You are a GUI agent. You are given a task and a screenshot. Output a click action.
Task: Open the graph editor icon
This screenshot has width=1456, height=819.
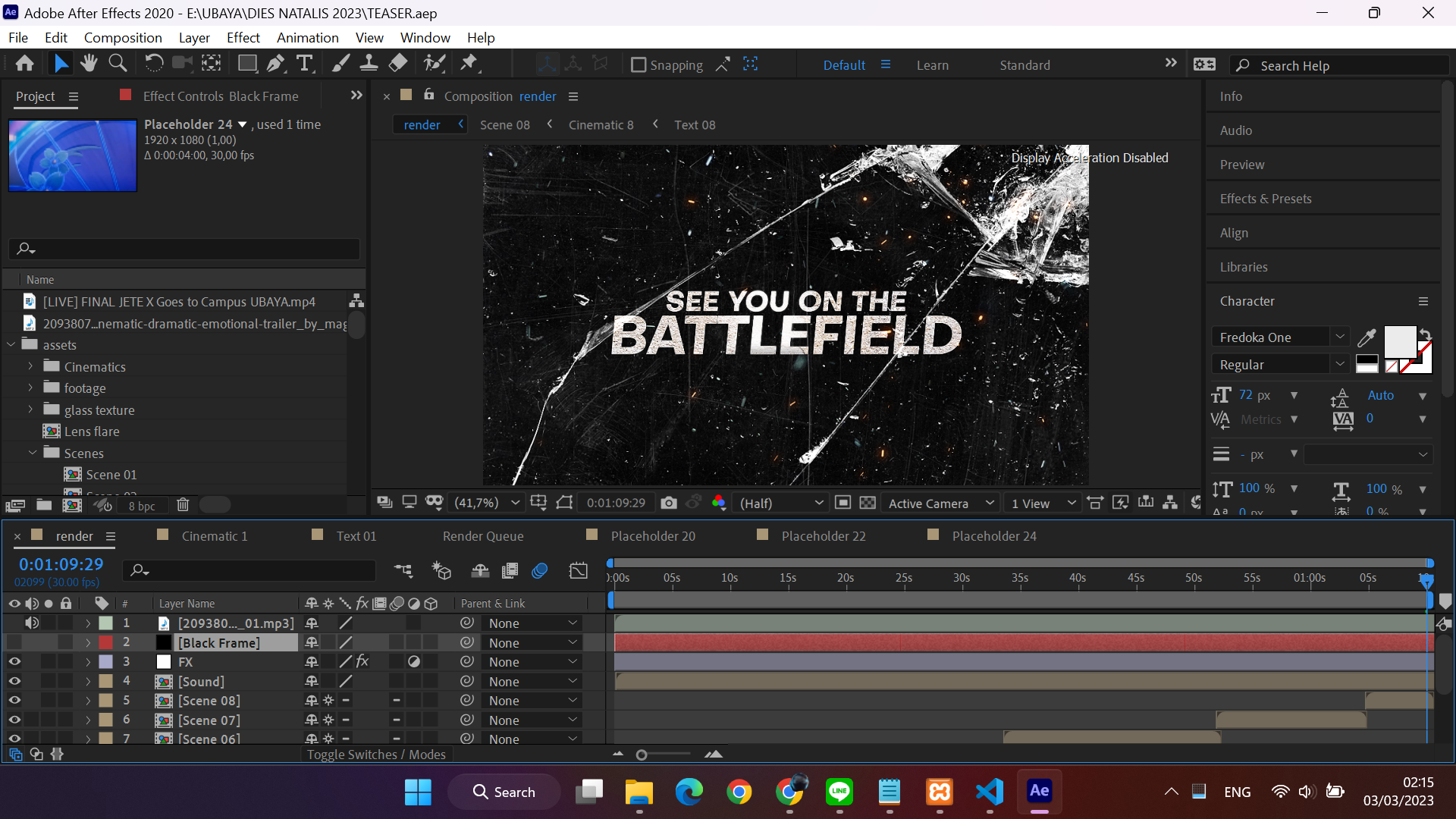pyautogui.click(x=579, y=570)
